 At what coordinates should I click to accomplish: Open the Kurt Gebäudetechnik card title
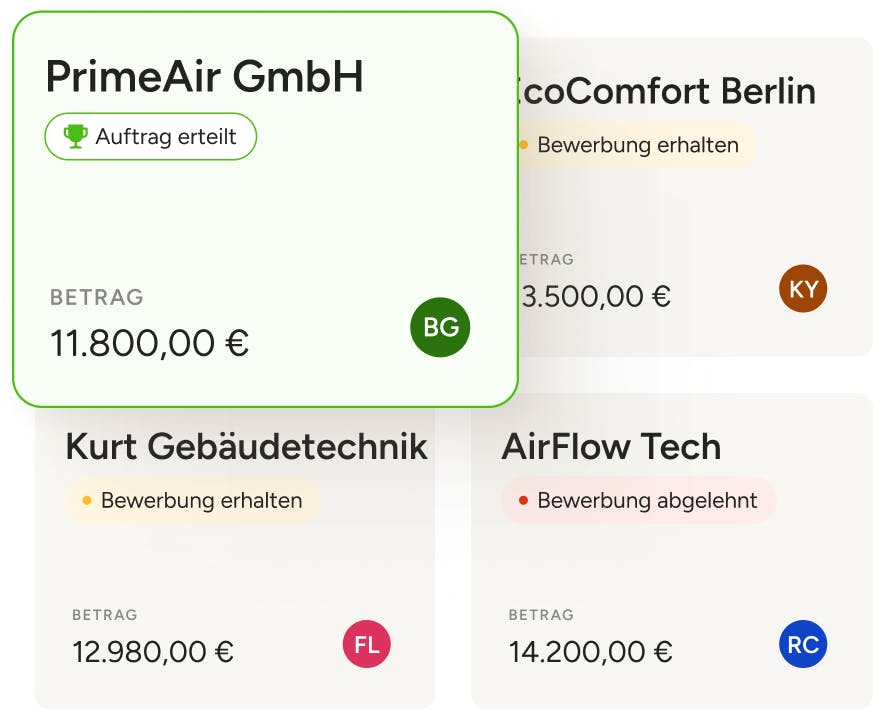[x=246, y=446]
